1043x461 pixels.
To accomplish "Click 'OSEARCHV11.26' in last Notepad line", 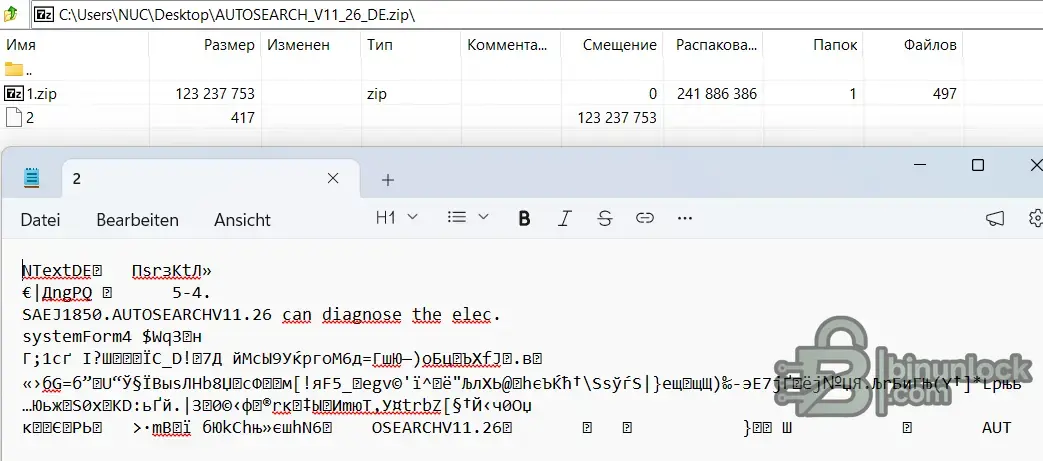I will point(437,427).
